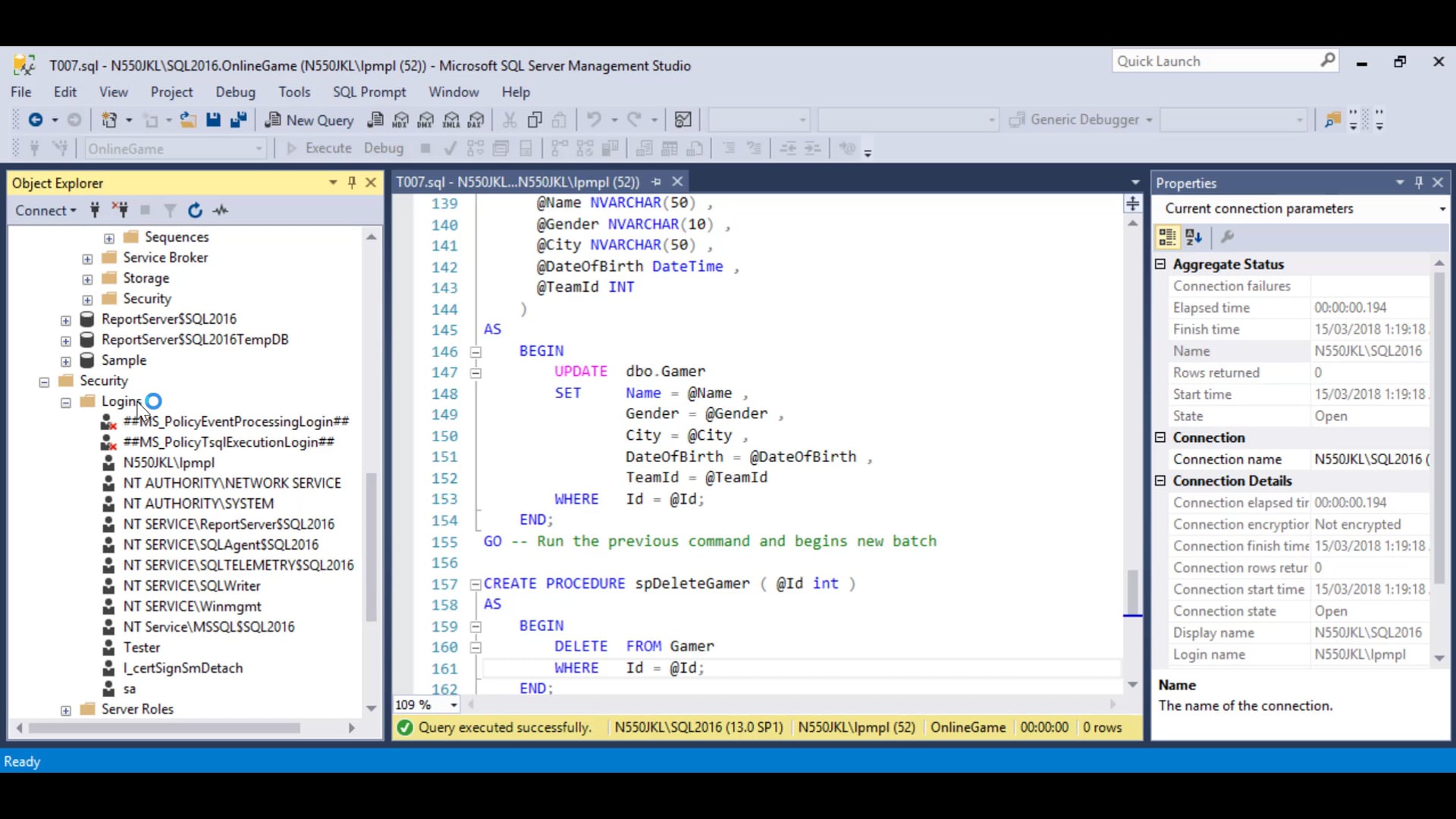Click the Object Explorer filter icon
The height and width of the screenshot is (819, 1456).
pyautogui.click(x=170, y=210)
